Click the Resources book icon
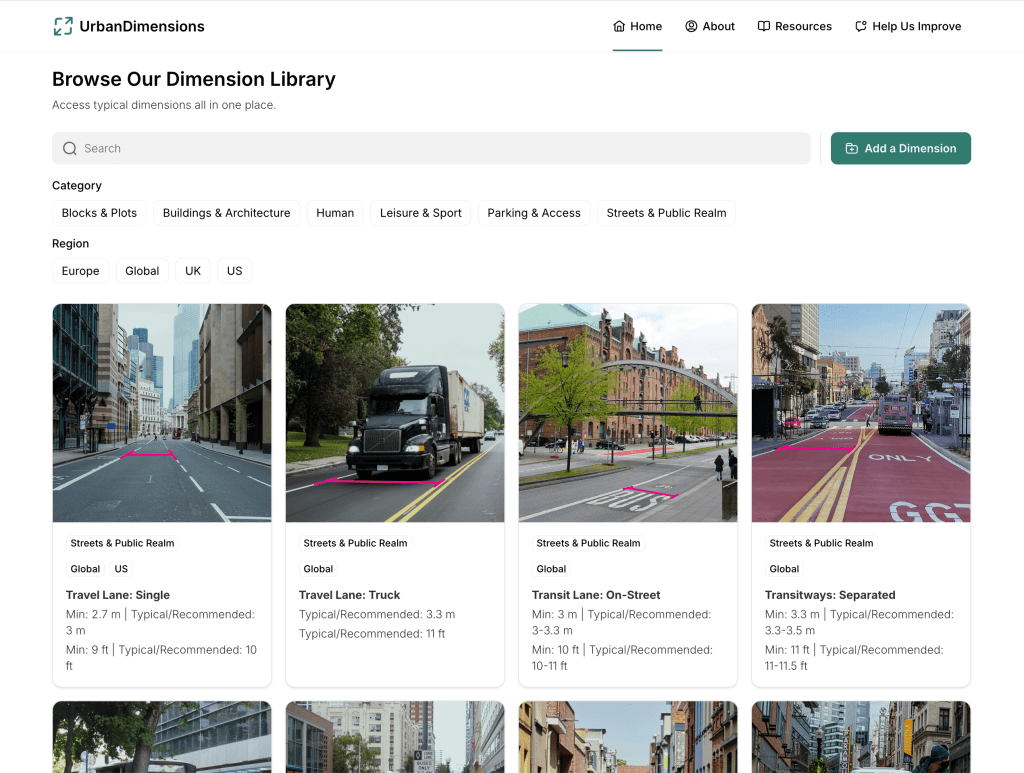 [764, 27]
